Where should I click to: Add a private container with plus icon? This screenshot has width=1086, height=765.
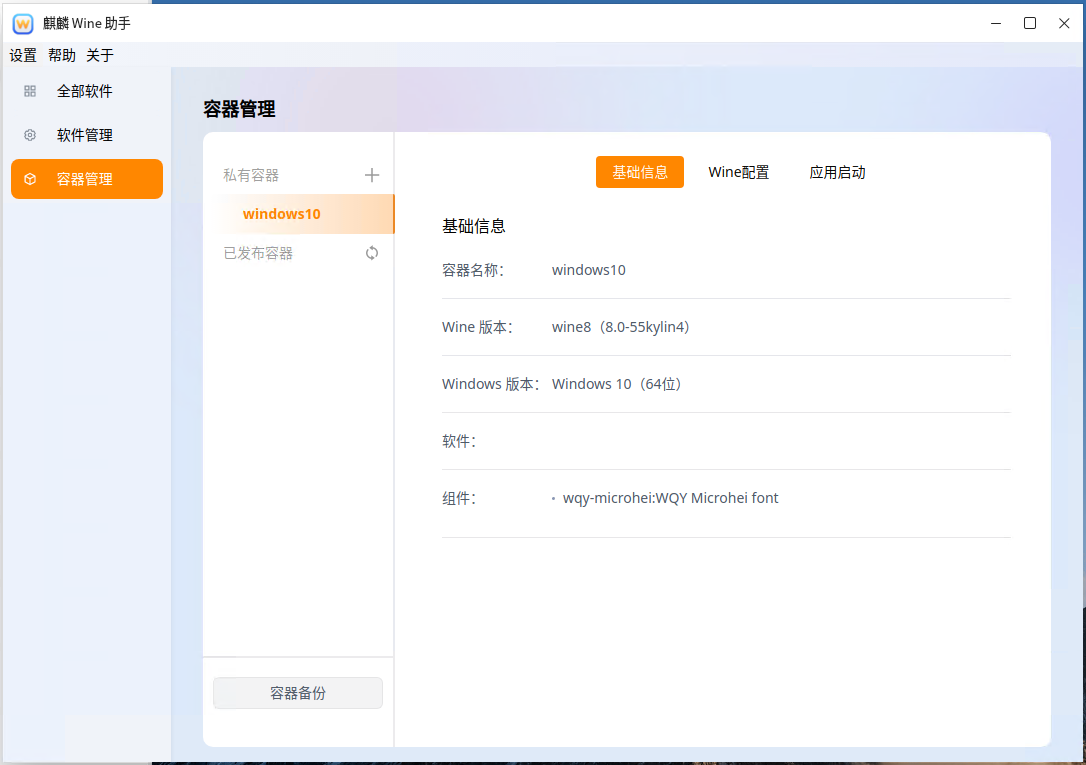click(372, 175)
